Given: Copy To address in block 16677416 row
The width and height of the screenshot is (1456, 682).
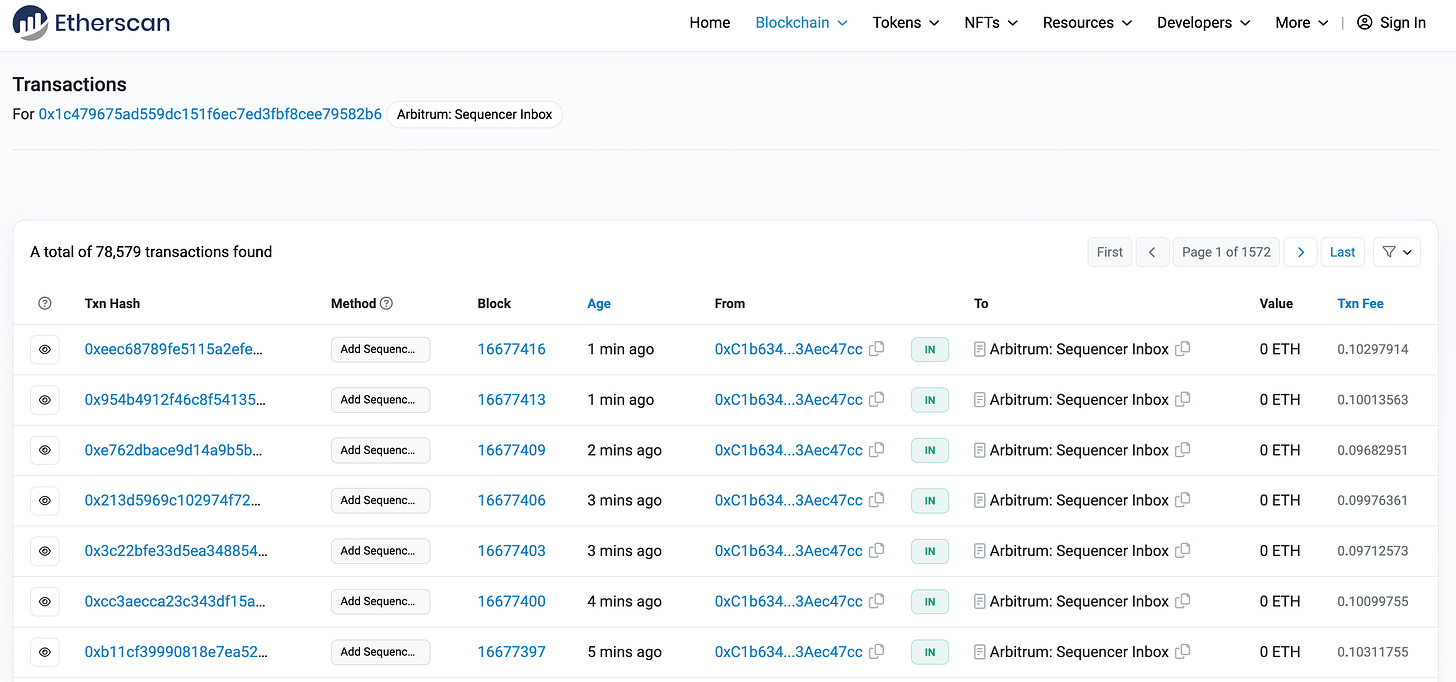Looking at the screenshot, I should tap(1183, 349).
